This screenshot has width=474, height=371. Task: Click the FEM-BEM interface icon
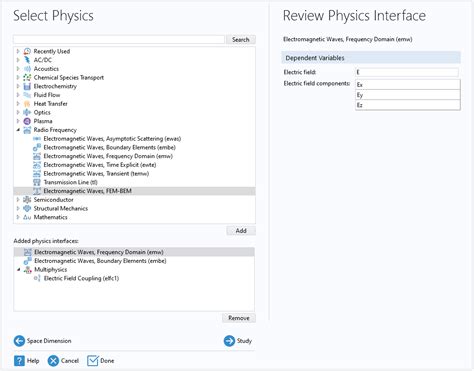pyautogui.click(x=37, y=191)
